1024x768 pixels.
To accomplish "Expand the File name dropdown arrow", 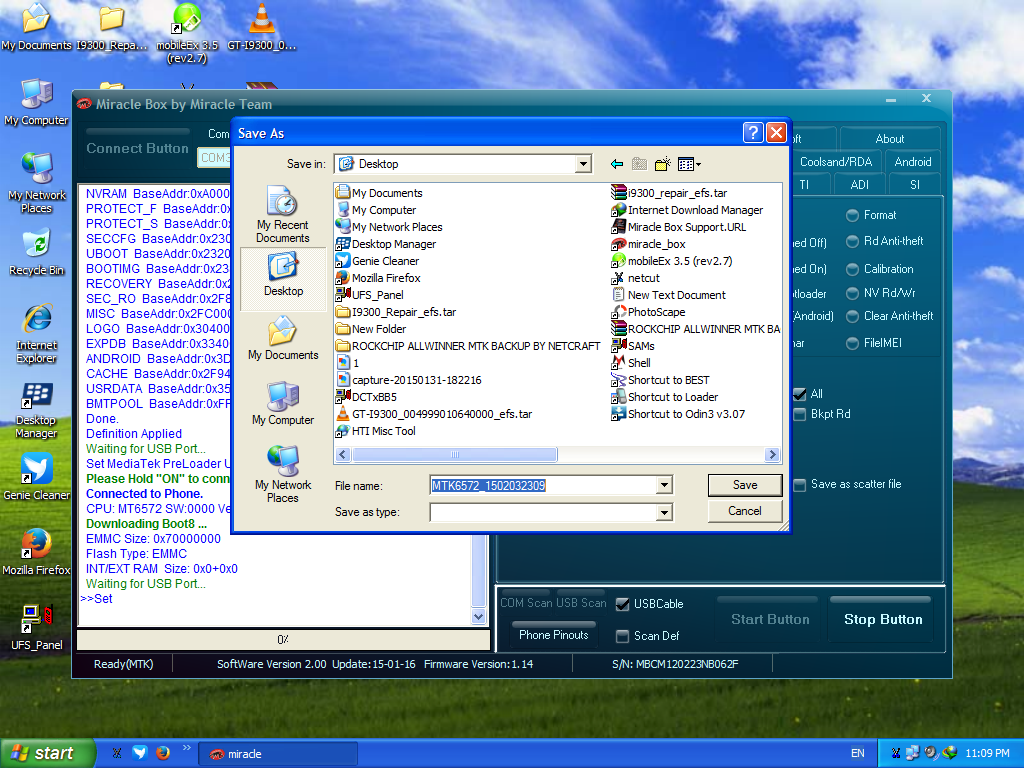I will click(664, 485).
